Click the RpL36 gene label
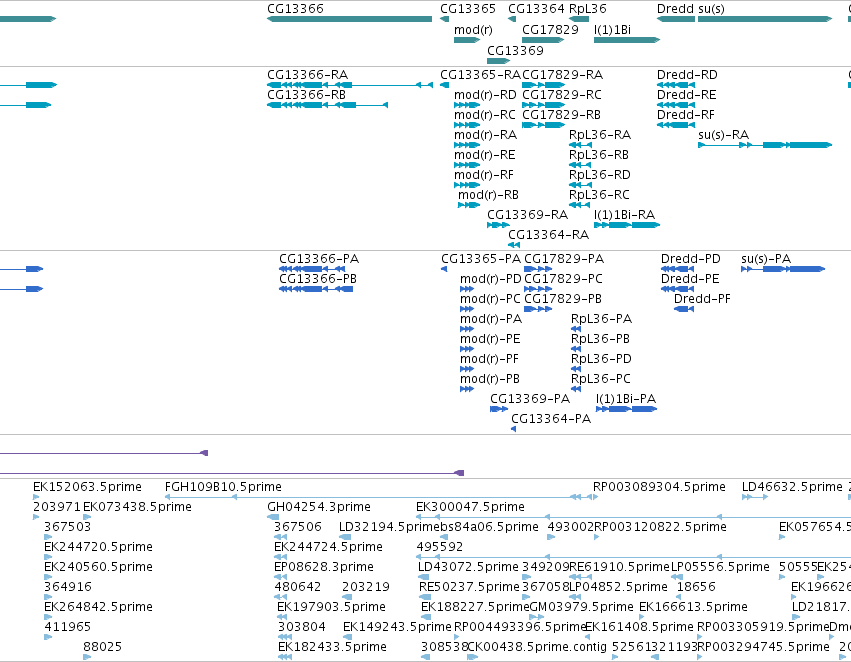The image size is (851, 662). click(x=588, y=9)
